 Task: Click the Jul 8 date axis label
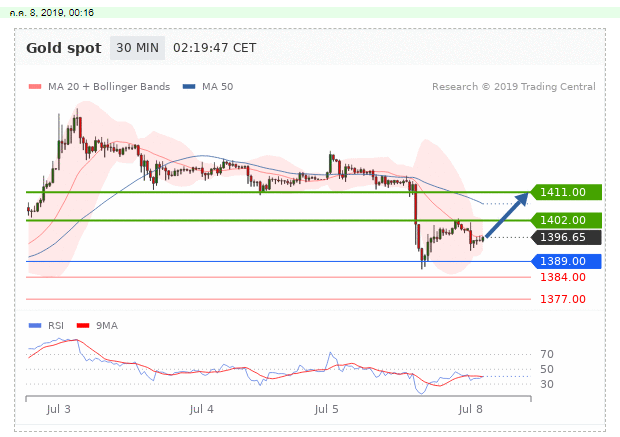(471, 409)
